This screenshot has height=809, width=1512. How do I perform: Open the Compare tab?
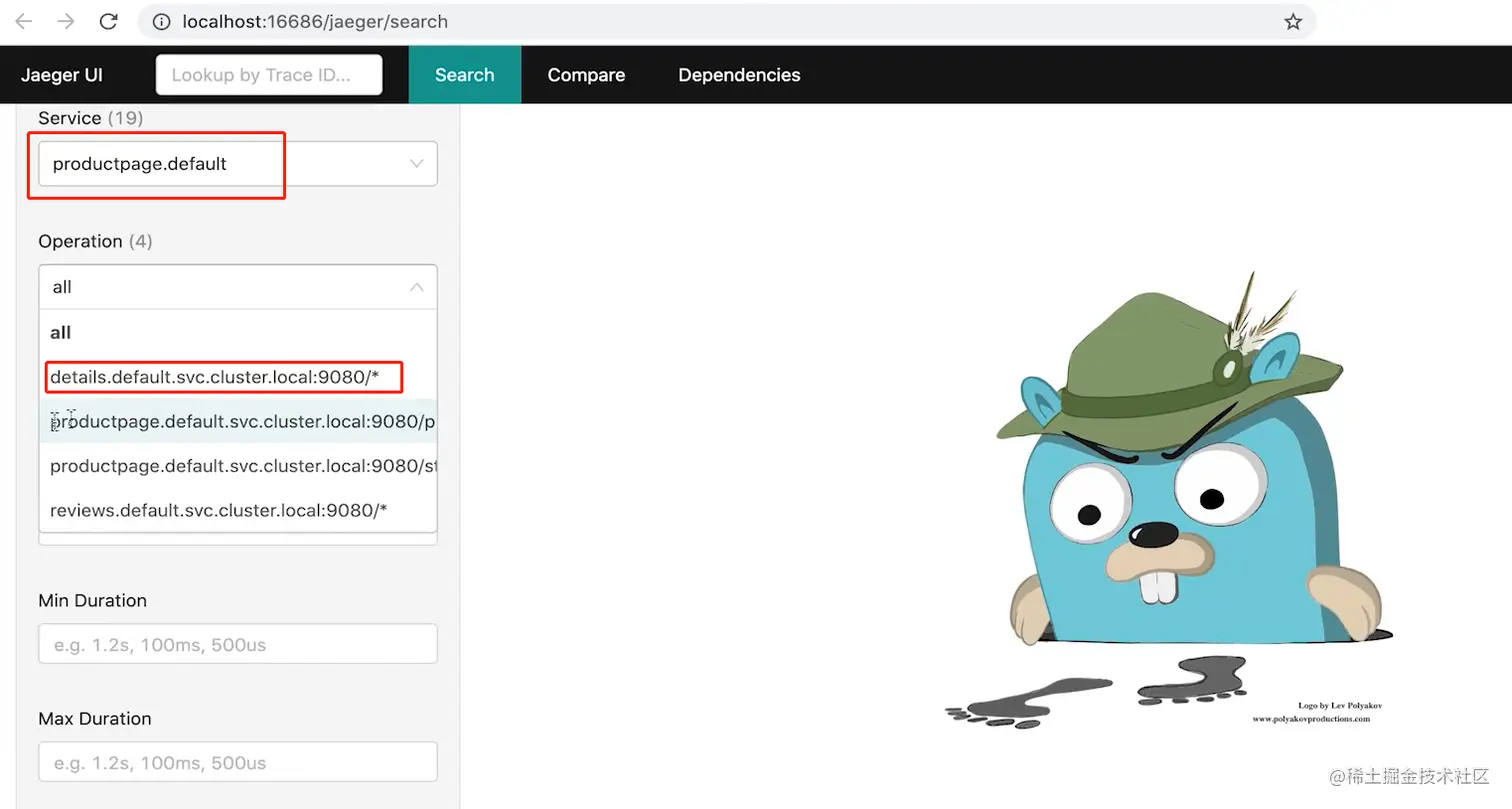(x=586, y=75)
